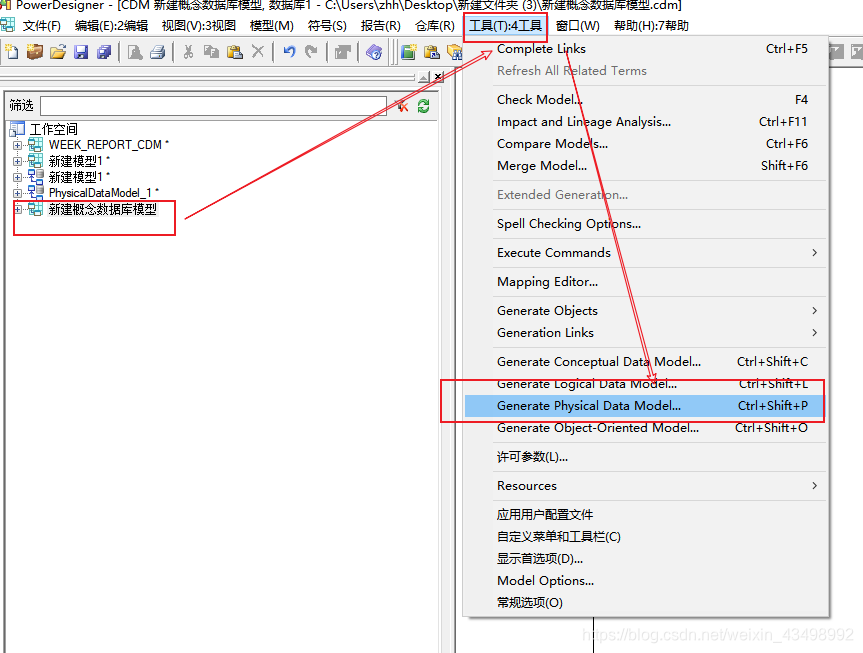Expand the PhysicalDataModel_1 node
This screenshot has width=863, height=653.
pyautogui.click(x=17, y=193)
